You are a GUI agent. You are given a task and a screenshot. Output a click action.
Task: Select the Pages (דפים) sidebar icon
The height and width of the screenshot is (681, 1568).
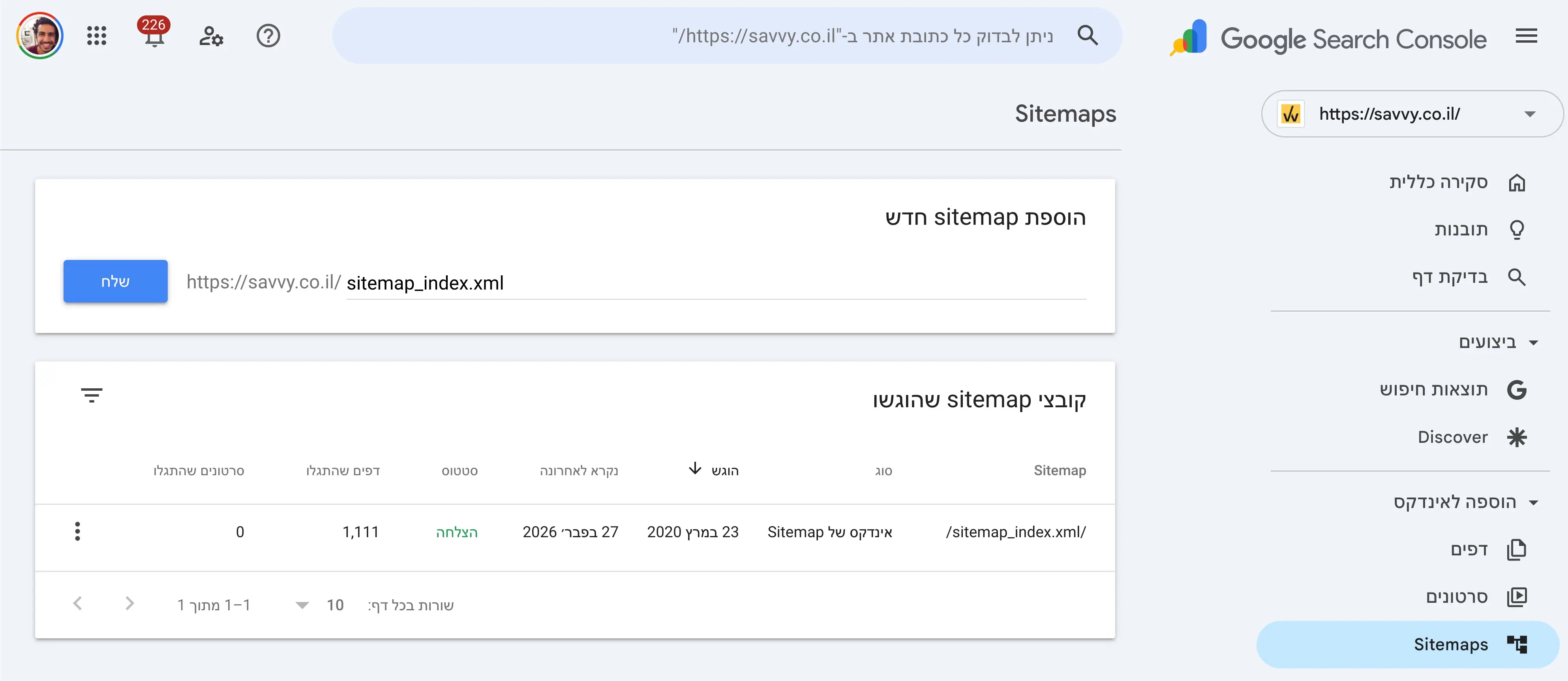tap(1517, 549)
